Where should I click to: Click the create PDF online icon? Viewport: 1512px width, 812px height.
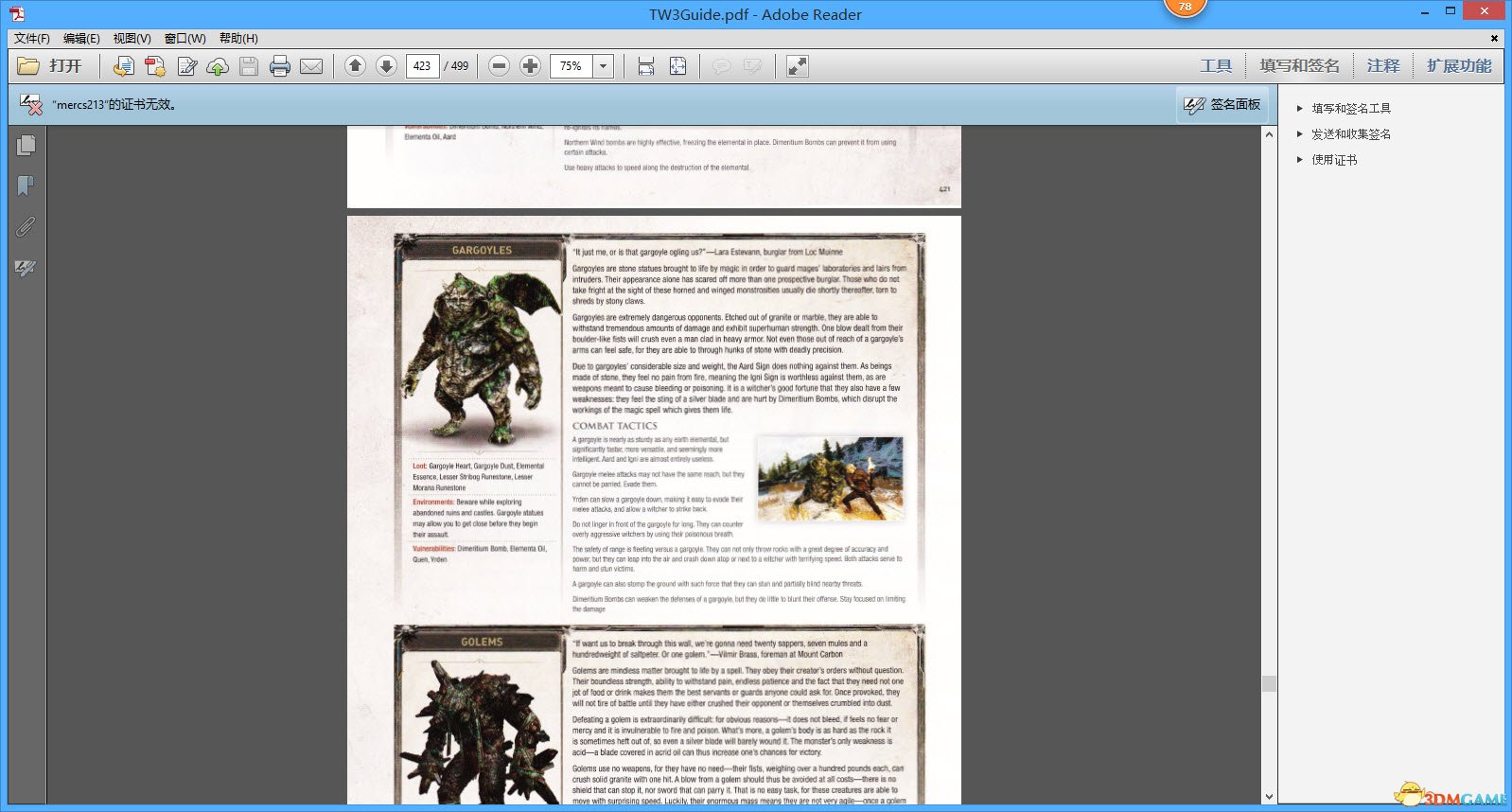123,66
